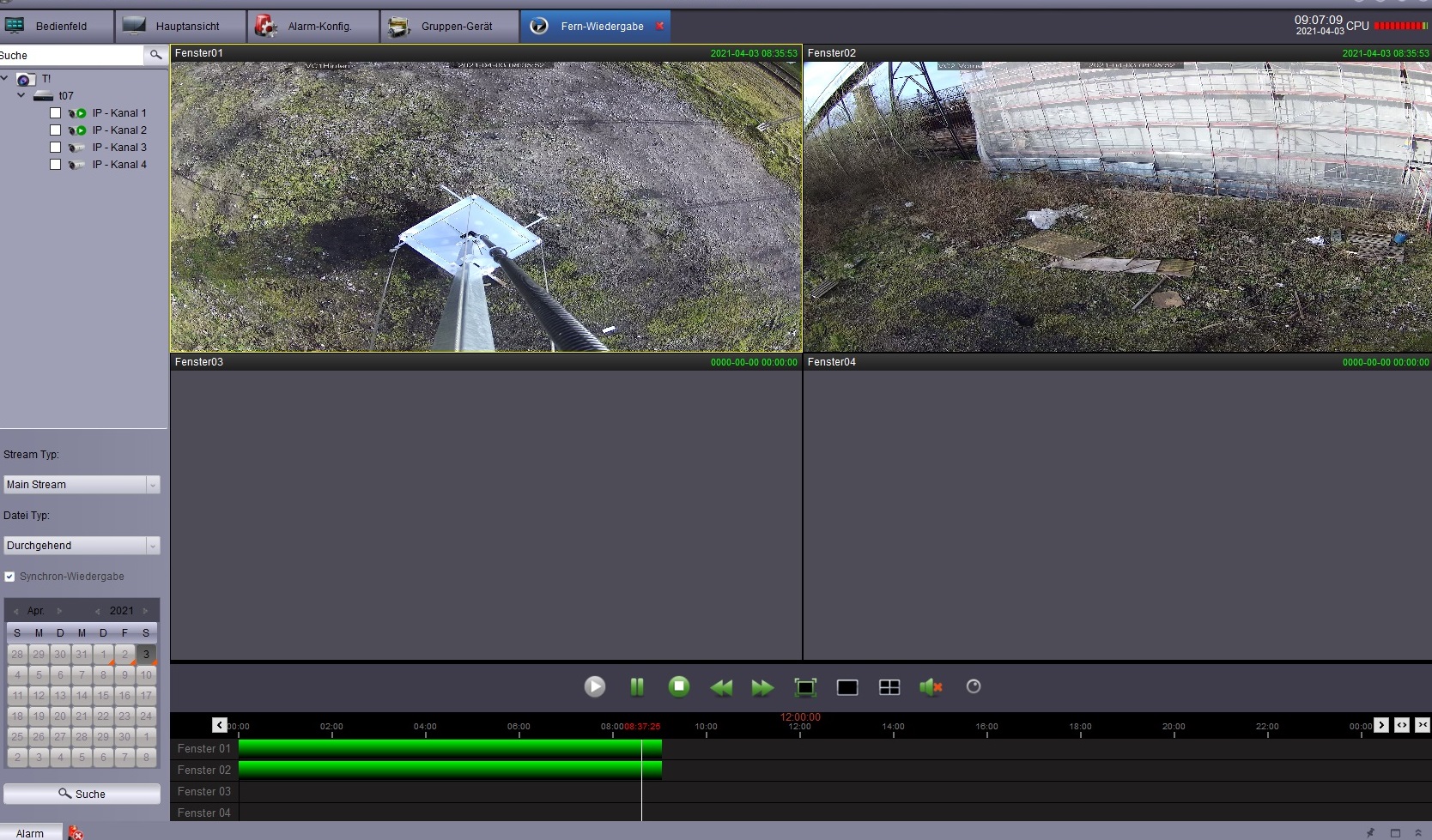The height and width of the screenshot is (840, 1432).
Task: Toggle the fullscreen display icon
Action: click(x=805, y=687)
